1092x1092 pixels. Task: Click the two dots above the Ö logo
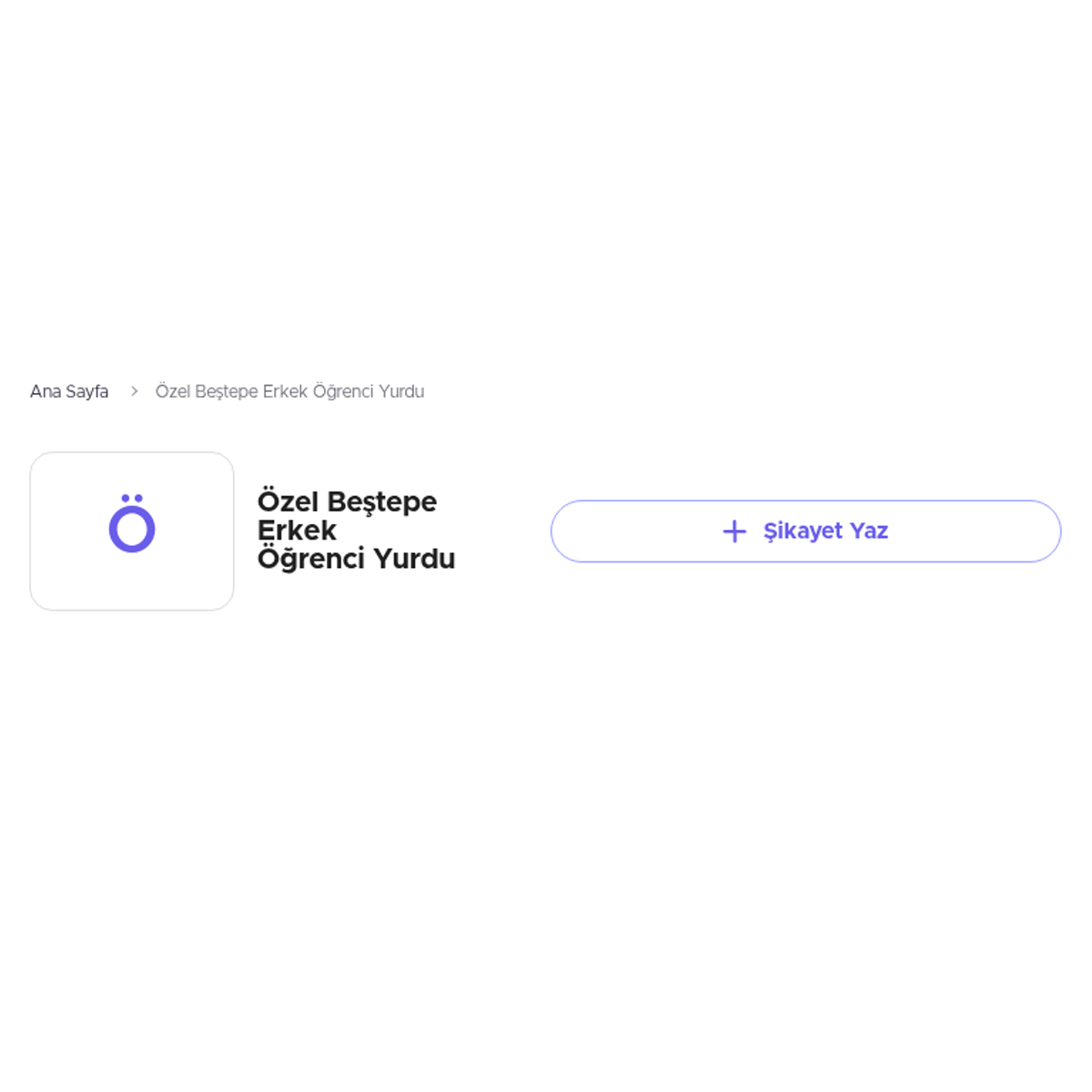point(132,498)
